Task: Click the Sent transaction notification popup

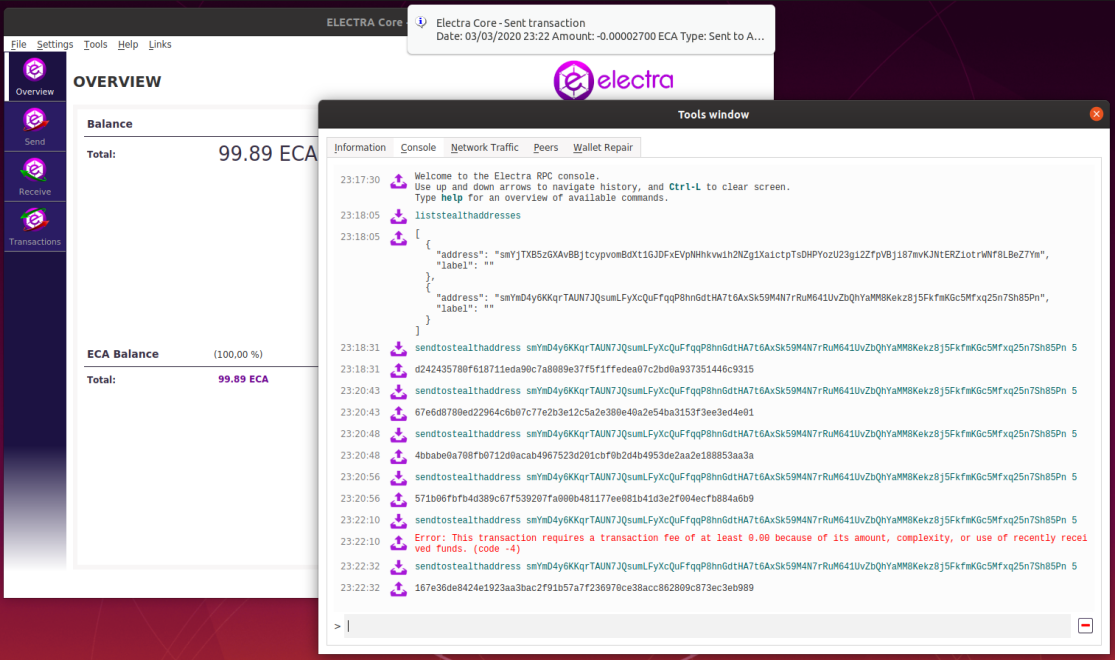Action: (x=591, y=29)
